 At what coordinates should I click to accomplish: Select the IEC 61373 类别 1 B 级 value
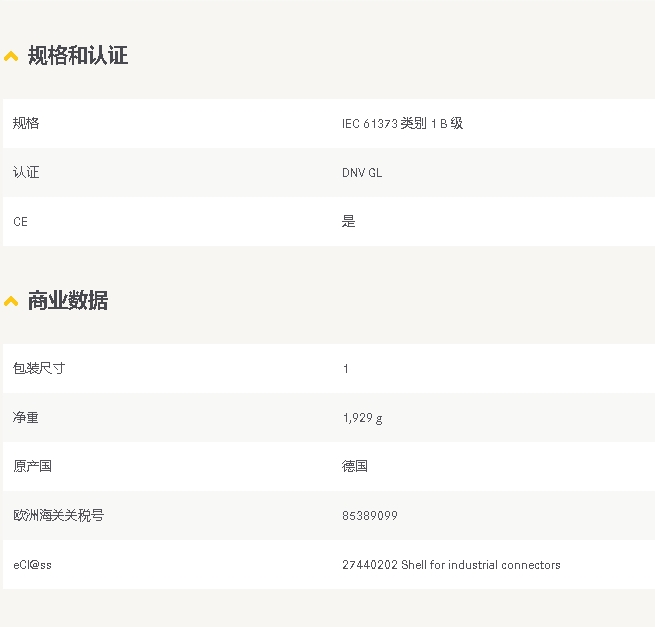tap(402, 123)
